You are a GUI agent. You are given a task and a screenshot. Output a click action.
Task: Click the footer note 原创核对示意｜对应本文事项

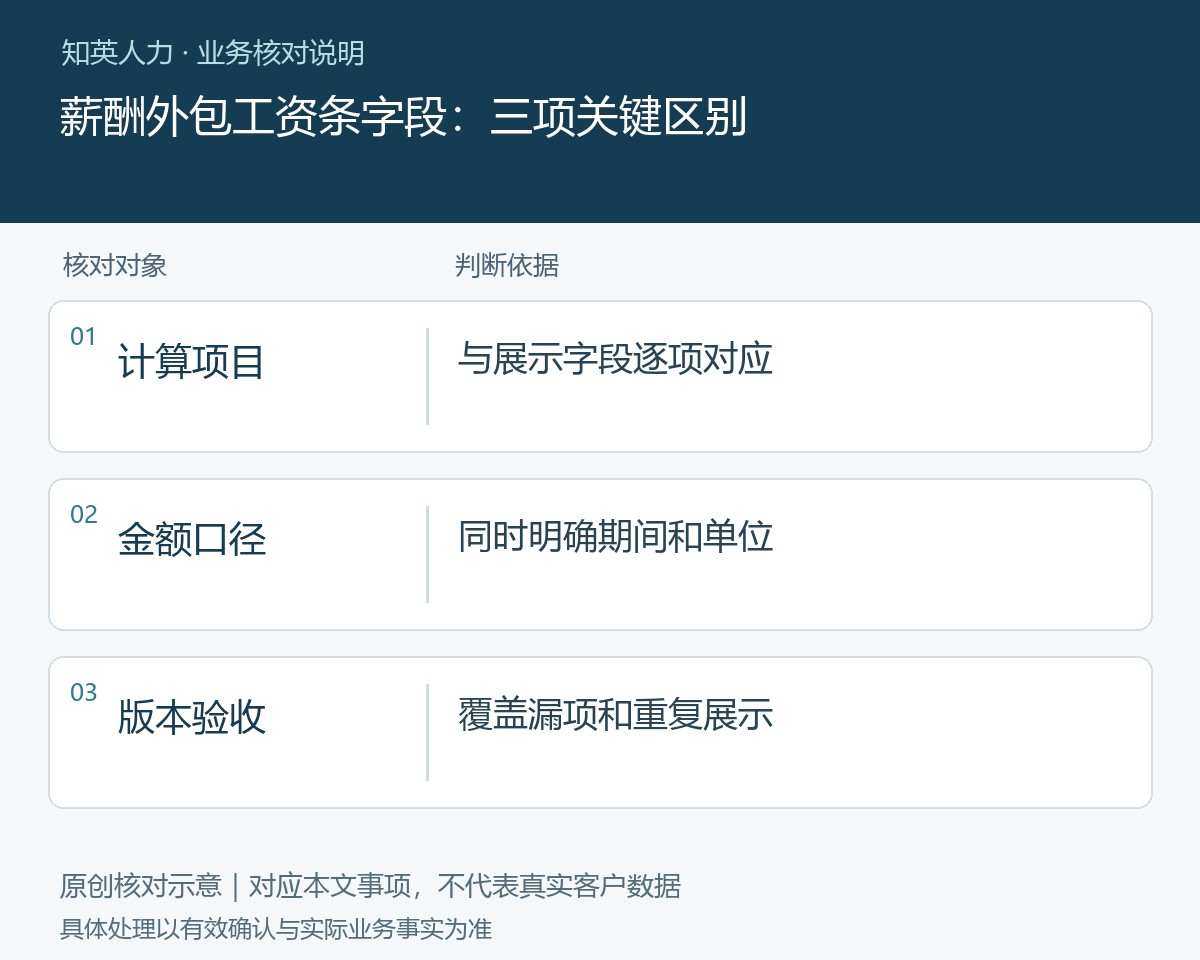pos(235,886)
